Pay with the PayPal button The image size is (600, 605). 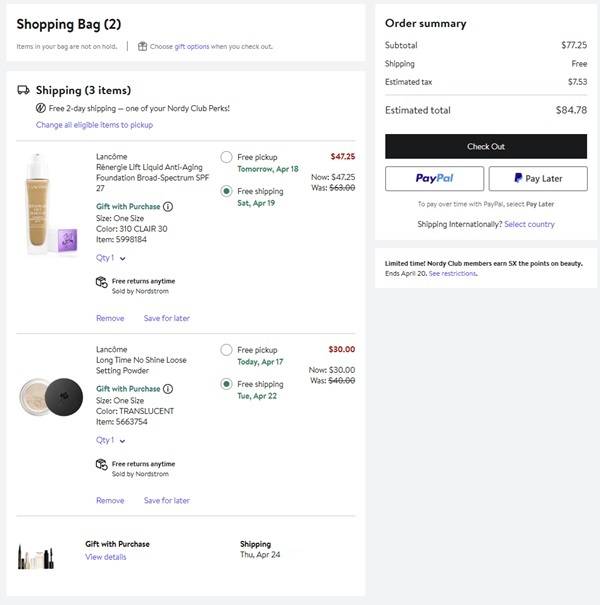point(434,178)
